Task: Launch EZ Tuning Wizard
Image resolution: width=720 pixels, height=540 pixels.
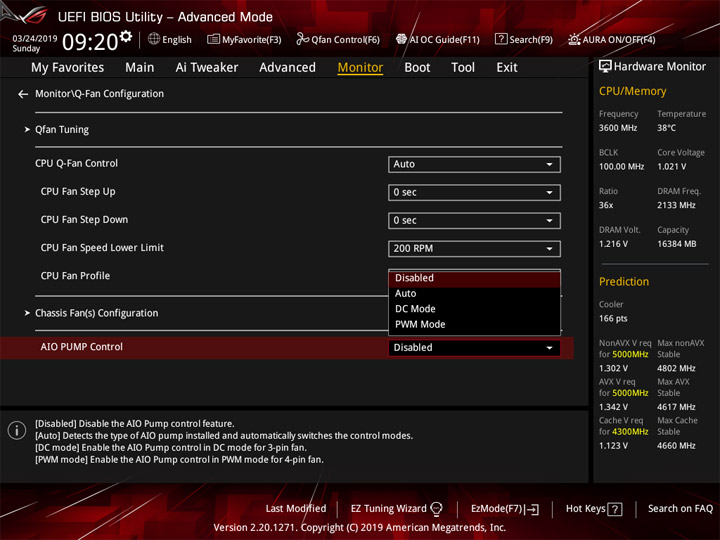Action: 396,509
